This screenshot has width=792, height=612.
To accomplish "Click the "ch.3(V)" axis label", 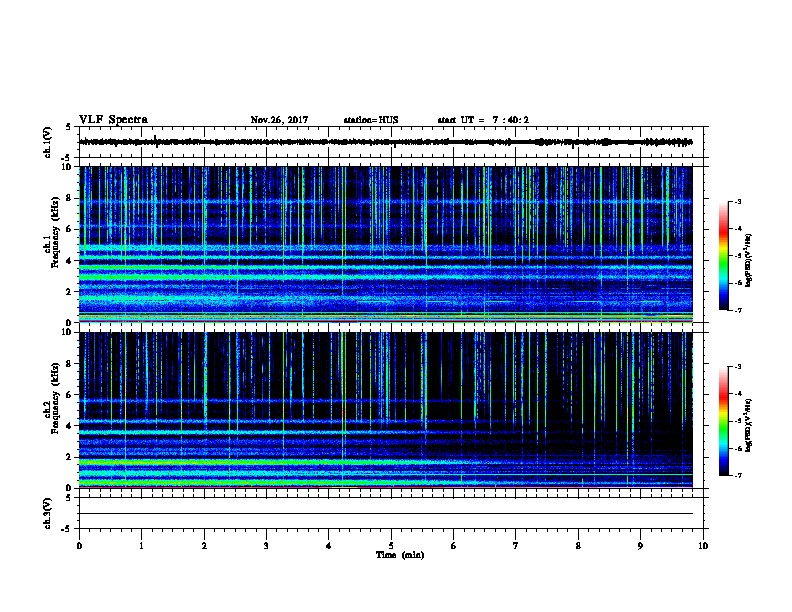I will pyautogui.click(x=48, y=513).
